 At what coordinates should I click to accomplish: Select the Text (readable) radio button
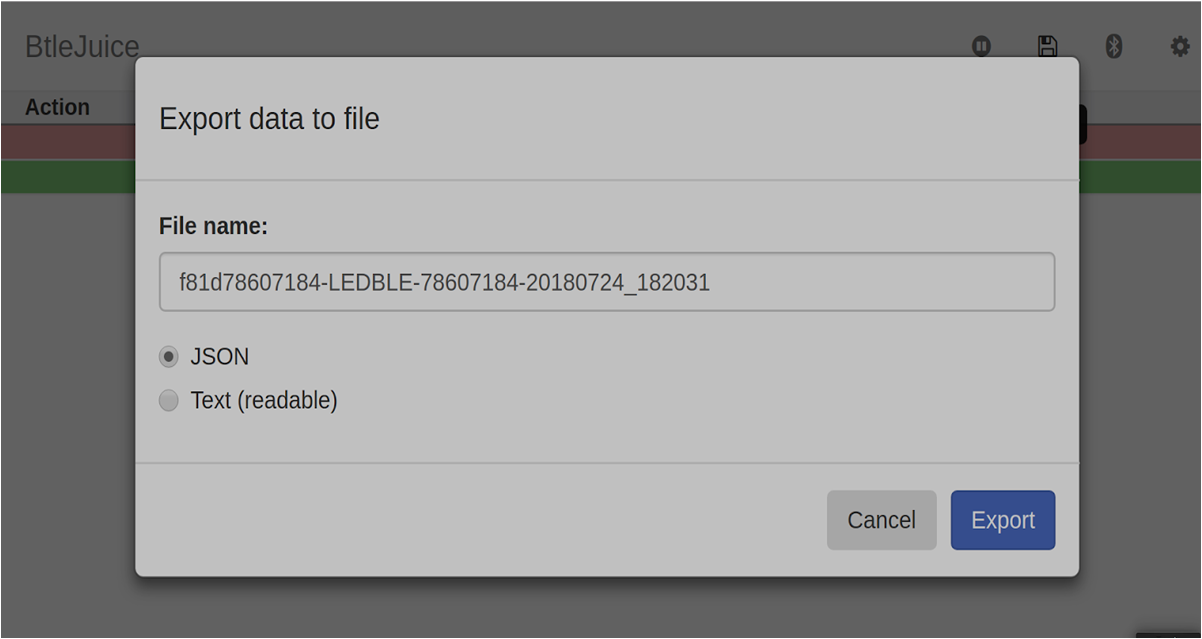(x=169, y=401)
